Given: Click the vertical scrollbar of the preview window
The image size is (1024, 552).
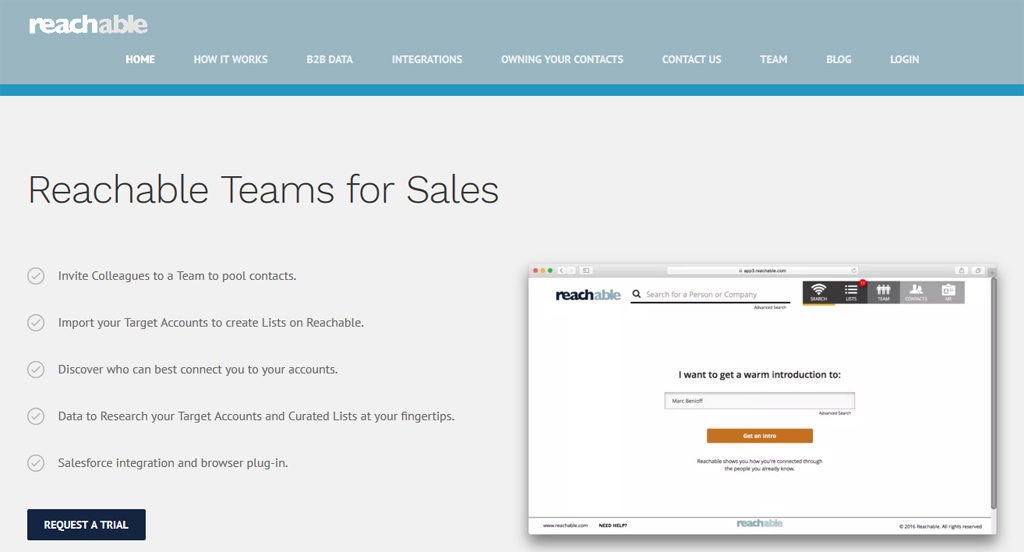Looking at the screenshot, I should pos(993,392).
